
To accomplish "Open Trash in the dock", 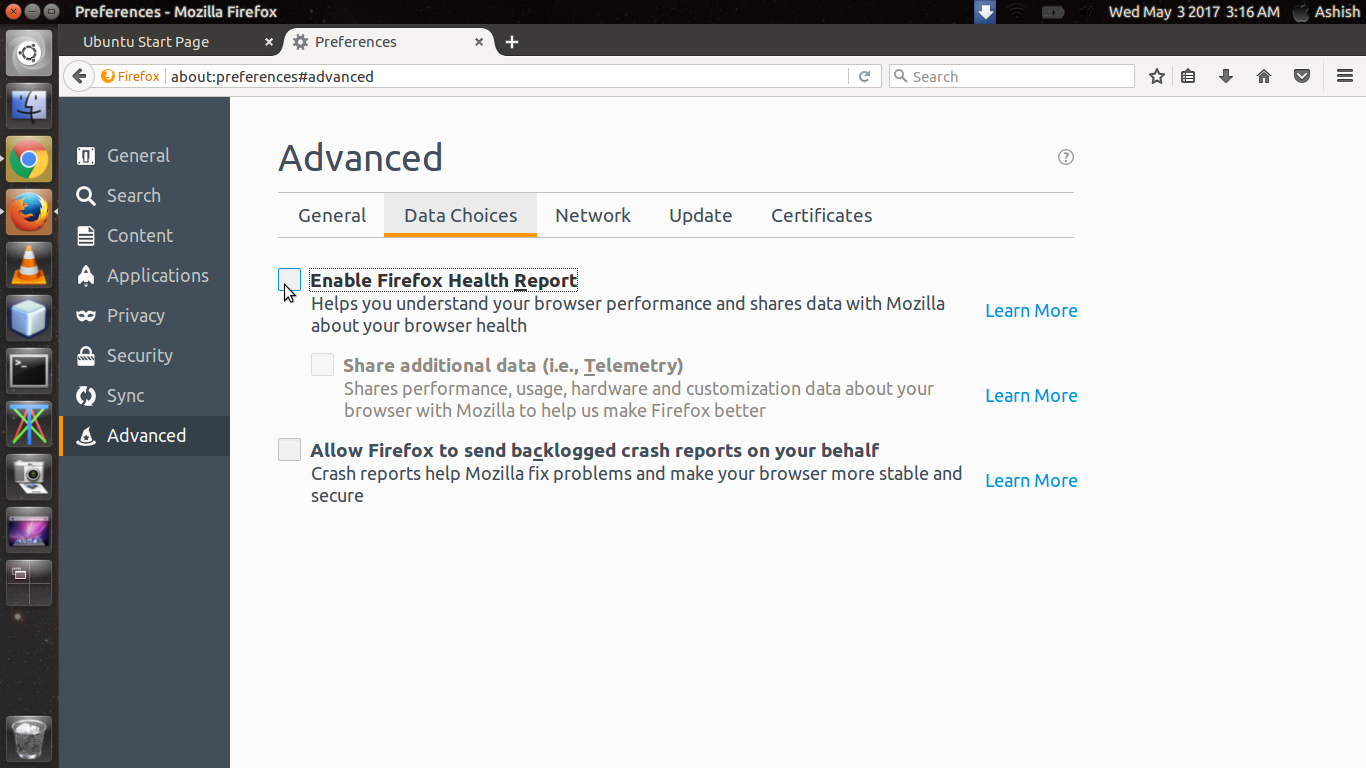I will click(29, 739).
